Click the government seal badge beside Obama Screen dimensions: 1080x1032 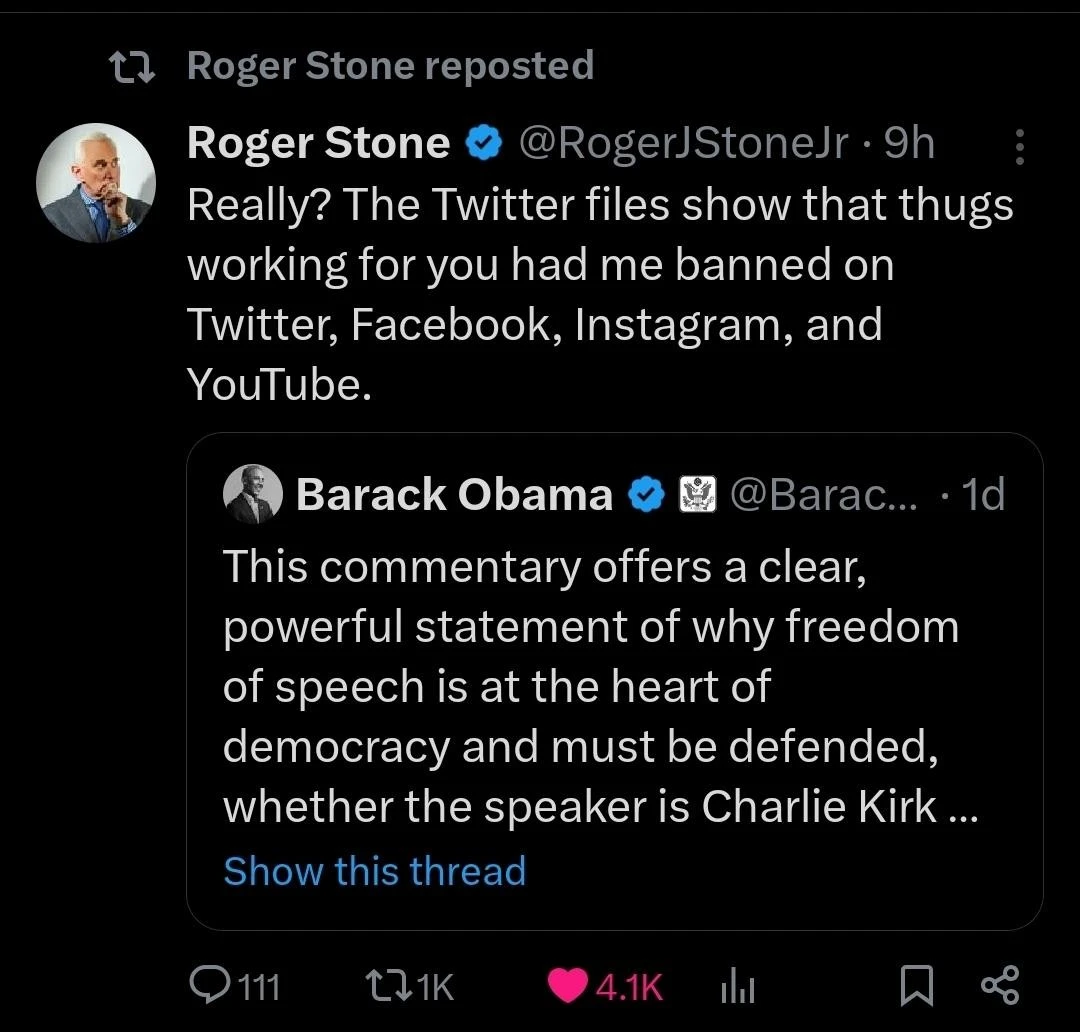click(x=697, y=494)
